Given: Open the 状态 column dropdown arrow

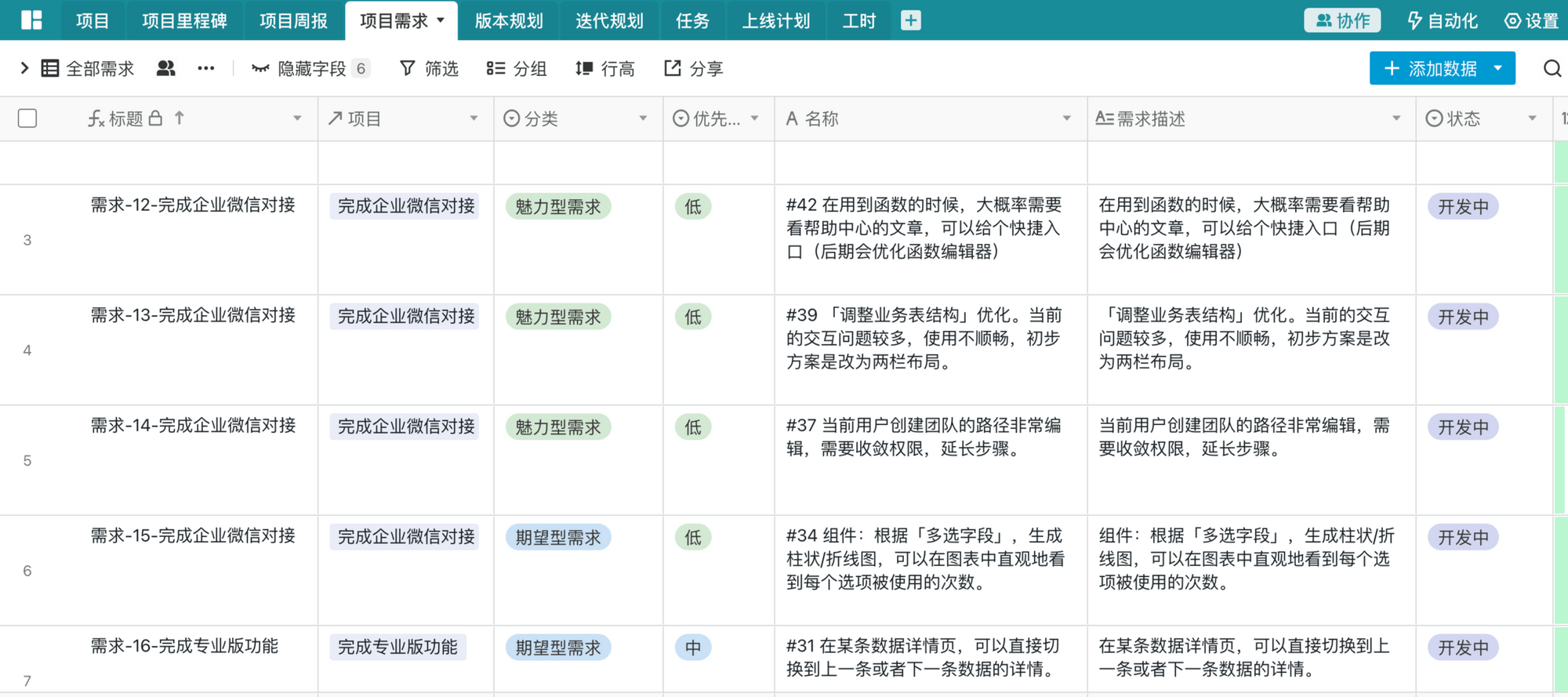Looking at the screenshot, I should point(1532,118).
